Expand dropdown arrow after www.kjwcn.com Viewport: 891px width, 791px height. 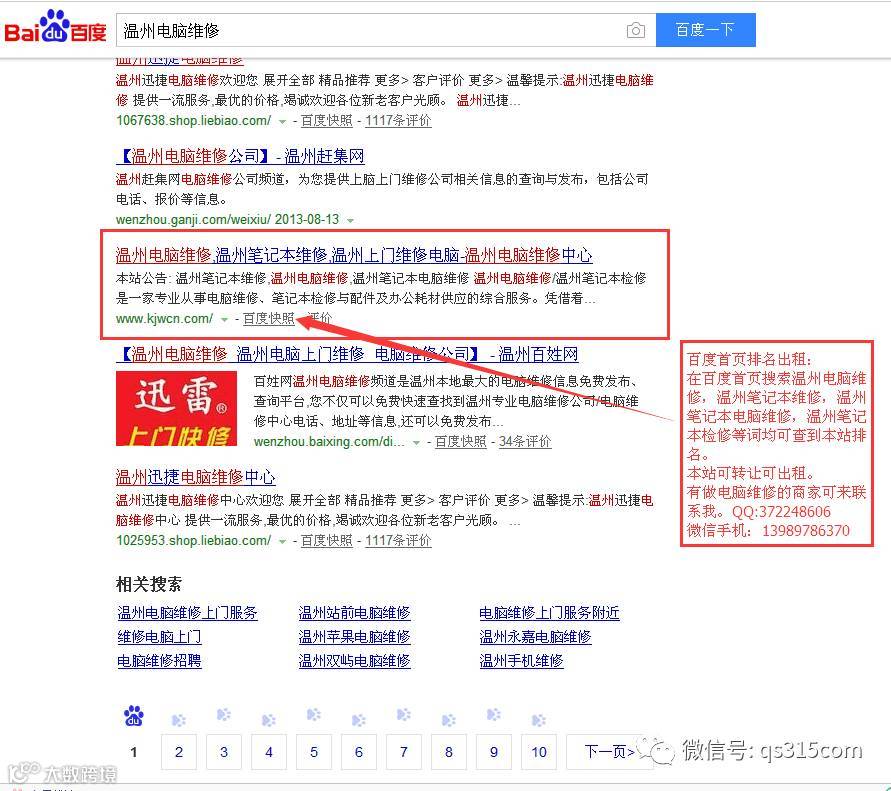coord(224,320)
